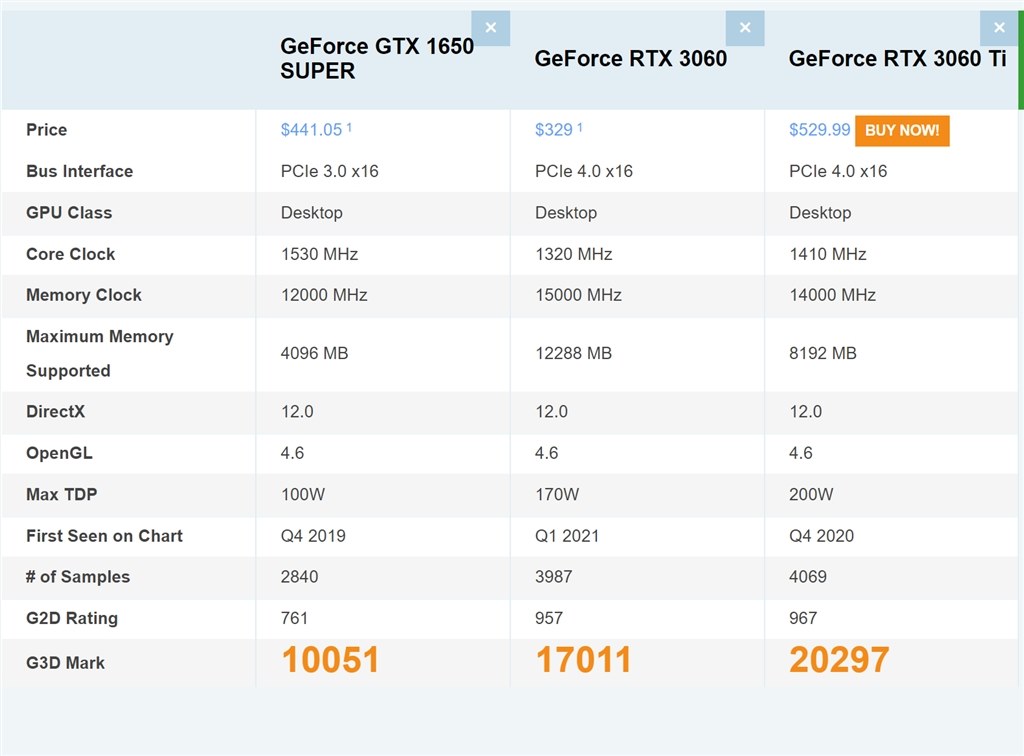Click the 1530 MHz core clock value
The image size is (1024, 756).
point(319,254)
